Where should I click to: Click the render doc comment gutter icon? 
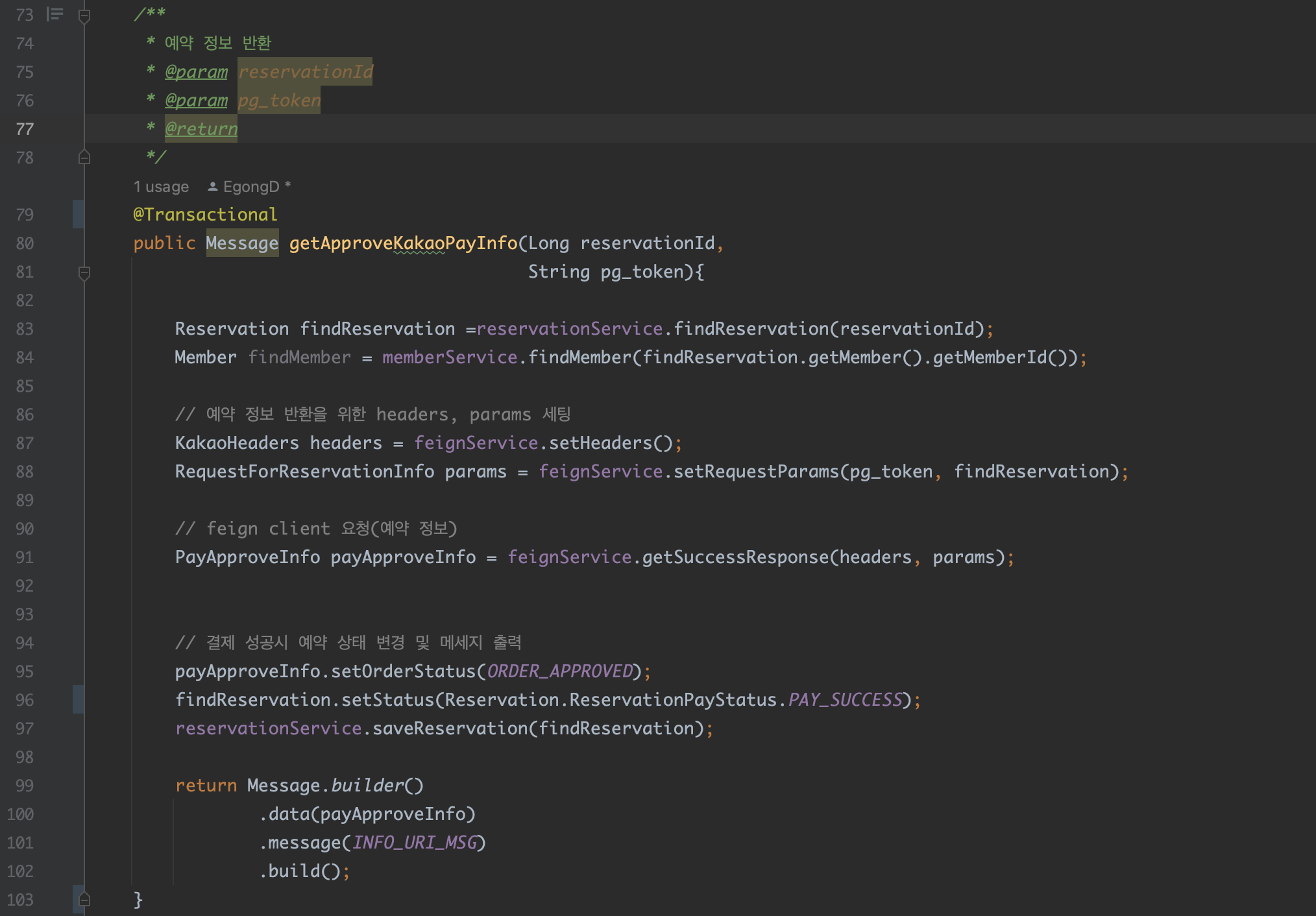[55, 14]
